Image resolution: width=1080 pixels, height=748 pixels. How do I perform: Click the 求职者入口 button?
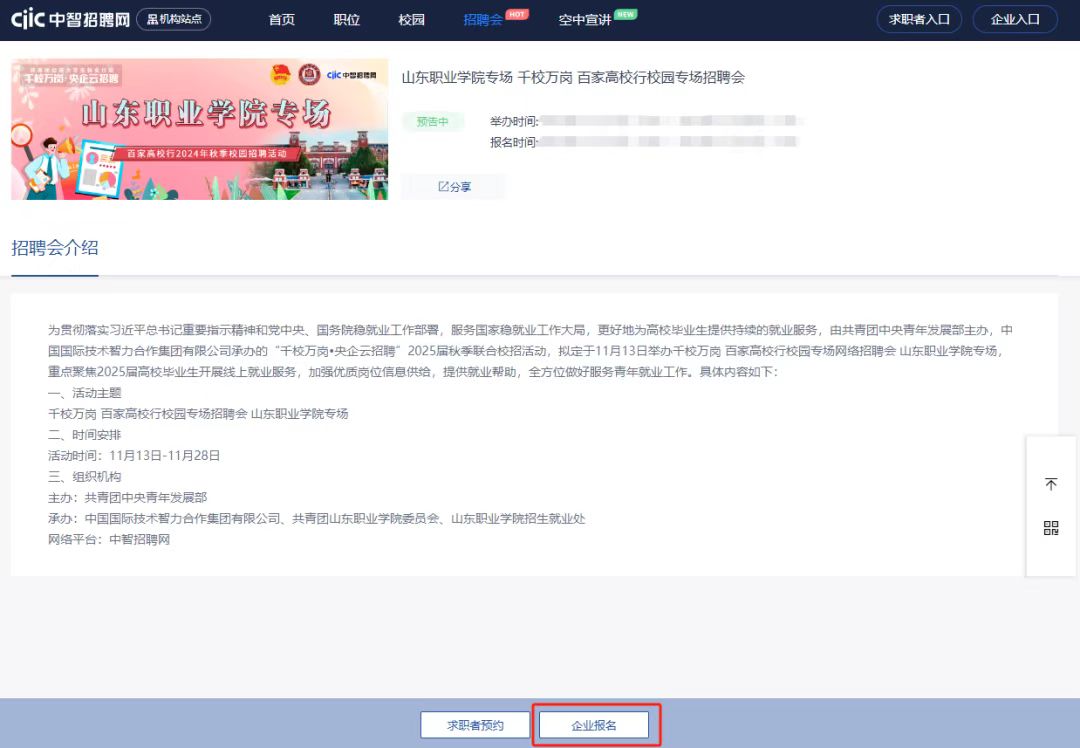[x=919, y=19]
